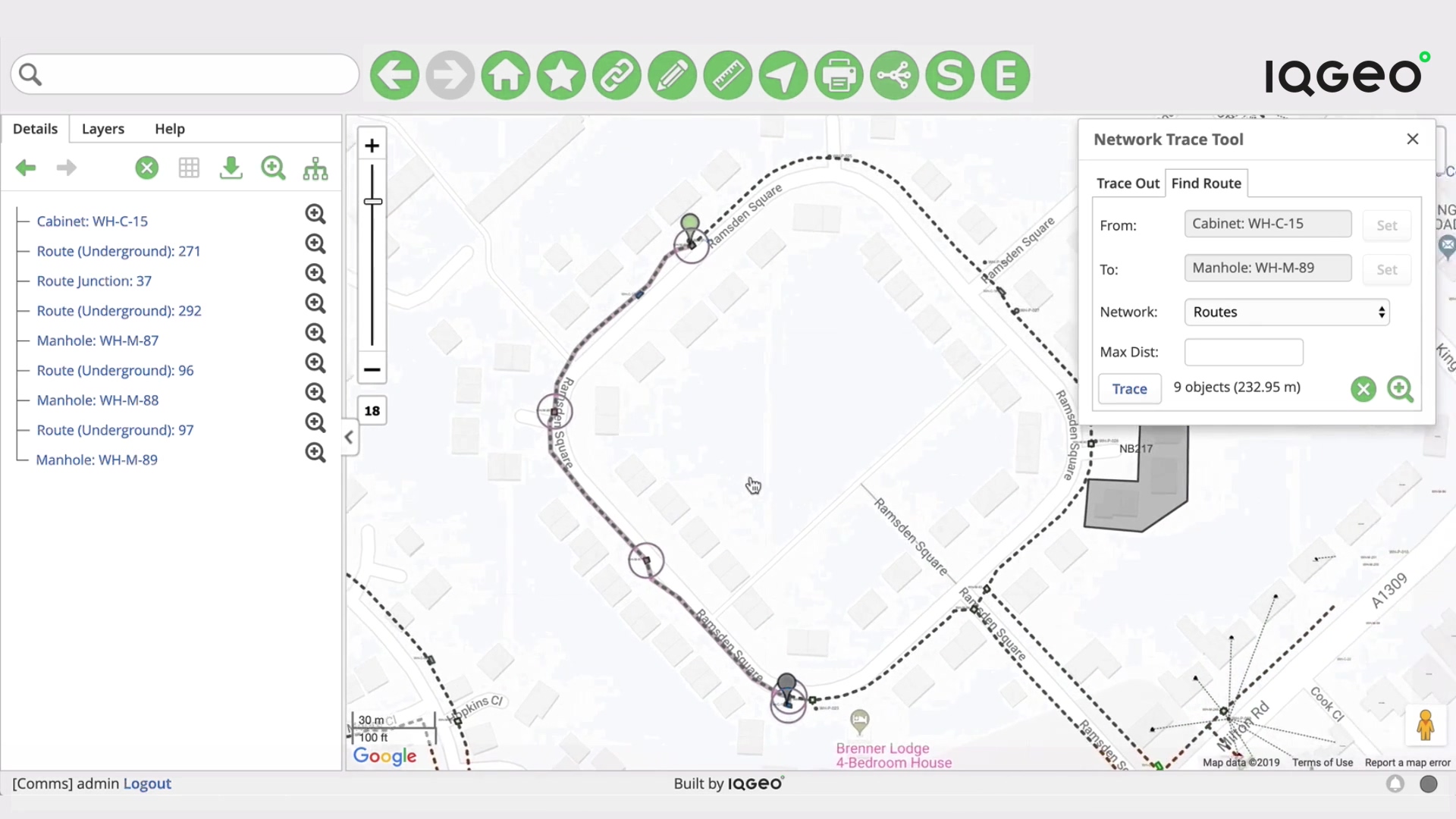Click the Trace button
Image resolution: width=1456 pixels, height=819 pixels.
[x=1129, y=389]
